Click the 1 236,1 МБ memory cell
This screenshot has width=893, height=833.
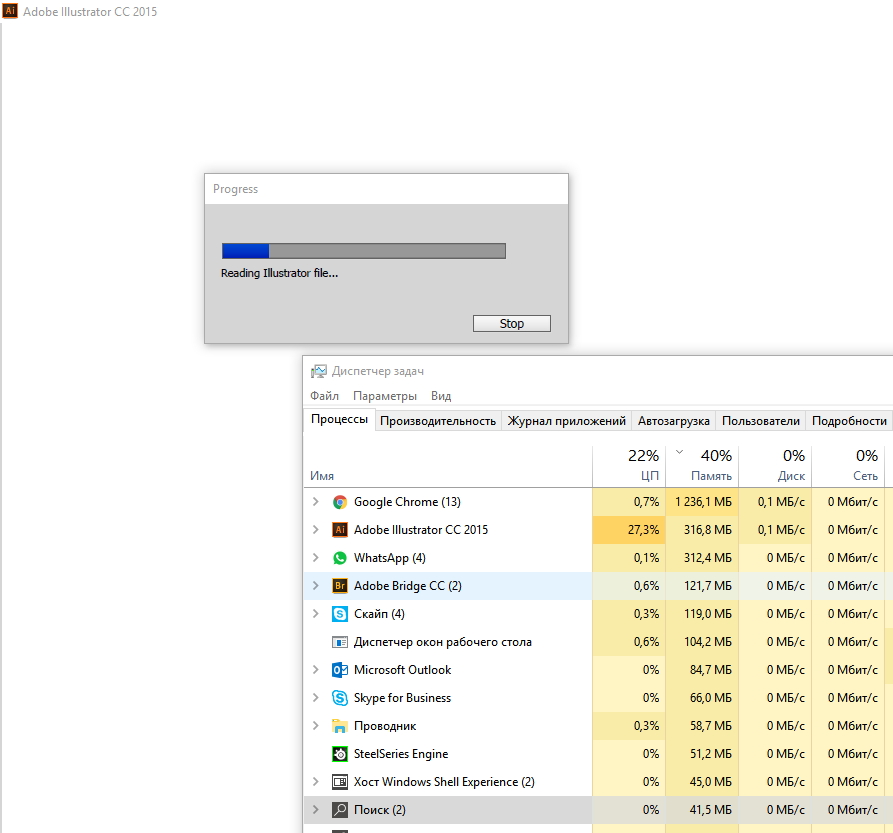click(703, 502)
